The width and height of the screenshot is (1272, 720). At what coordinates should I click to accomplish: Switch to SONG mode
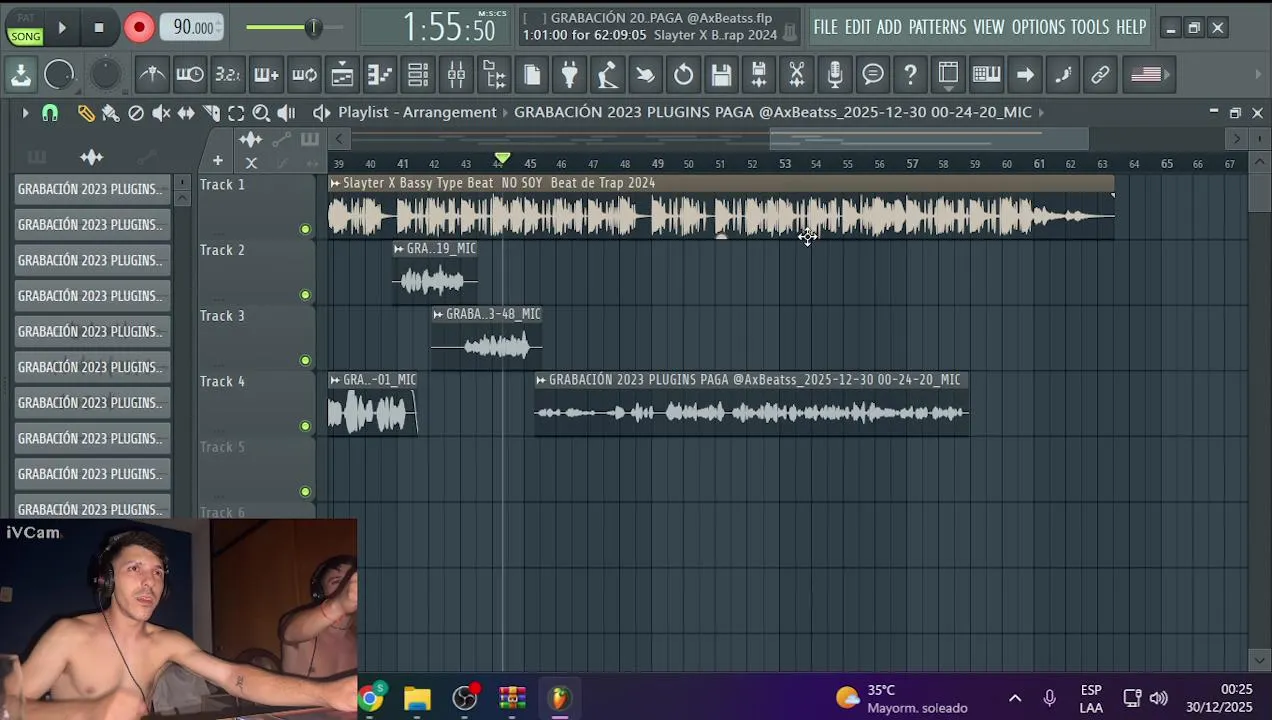pyautogui.click(x=25, y=36)
